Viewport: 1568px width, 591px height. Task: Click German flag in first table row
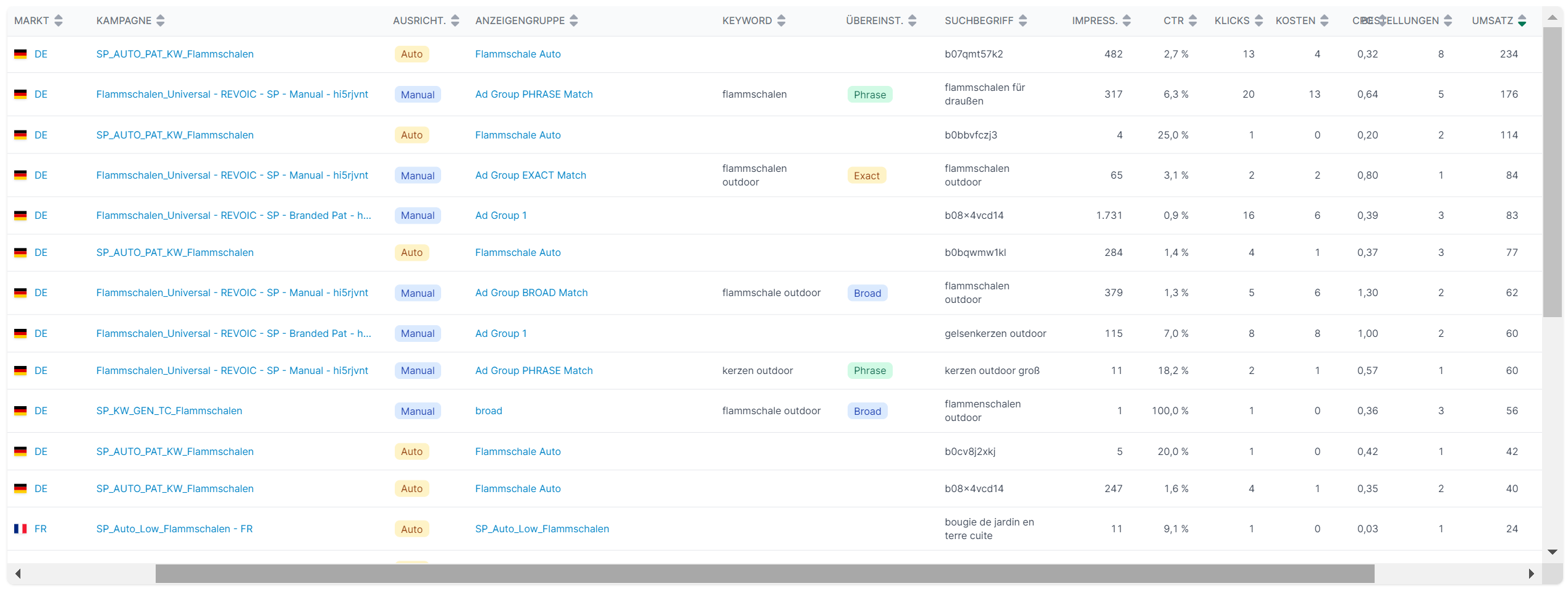click(x=20, y=54)
